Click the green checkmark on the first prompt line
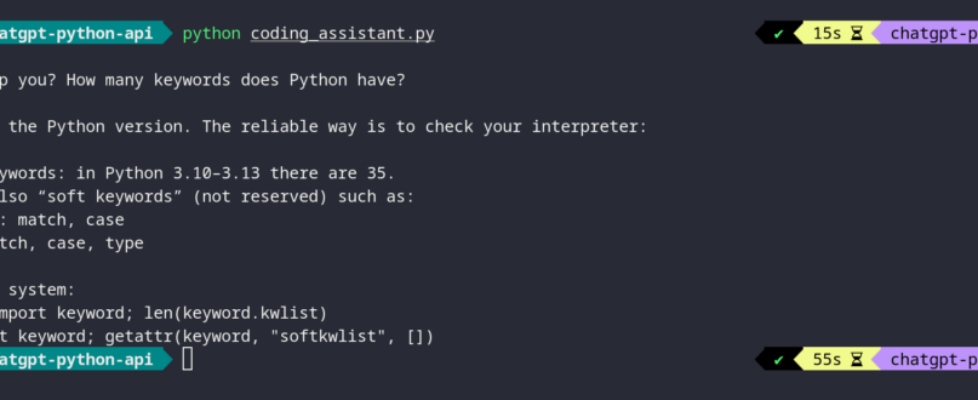The height and width of the screenshot is (400, 978). 778,34
